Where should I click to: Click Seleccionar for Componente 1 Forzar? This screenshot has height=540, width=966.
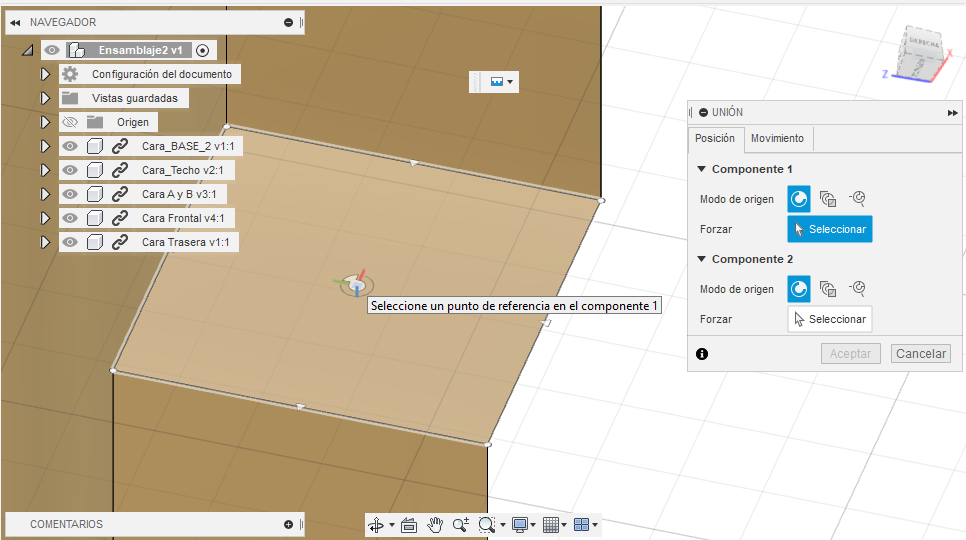(x=830, y=229)
